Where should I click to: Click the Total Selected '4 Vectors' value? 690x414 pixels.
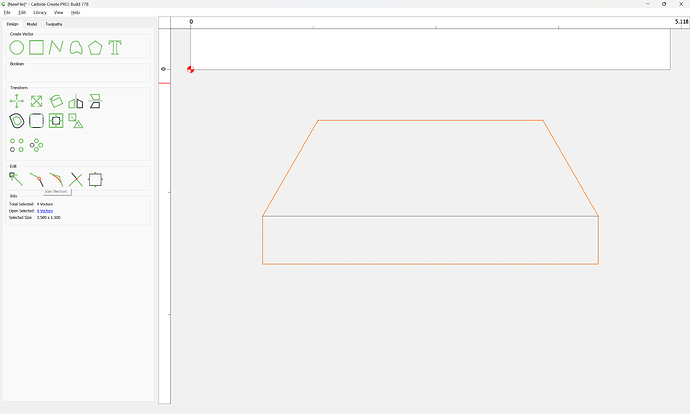[x=45, y=204]
